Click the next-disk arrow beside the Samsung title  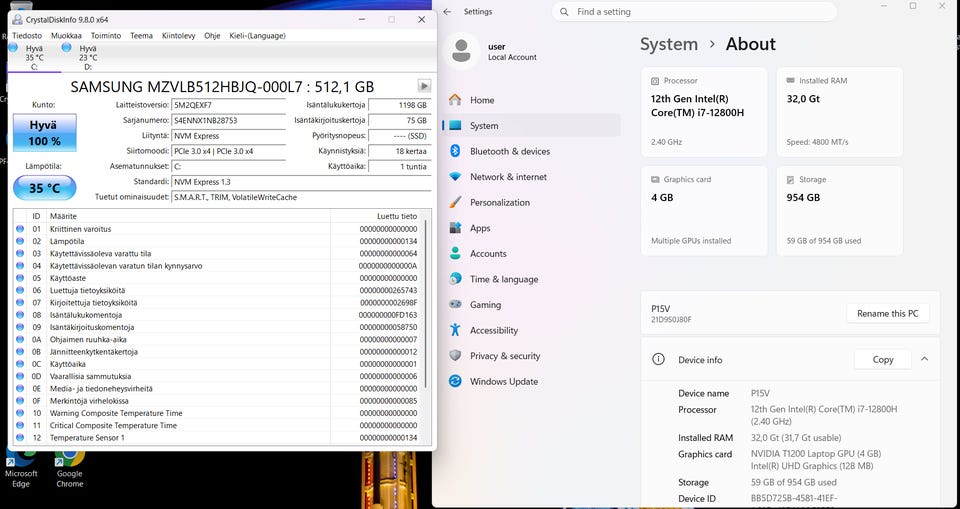click(424, 86)
